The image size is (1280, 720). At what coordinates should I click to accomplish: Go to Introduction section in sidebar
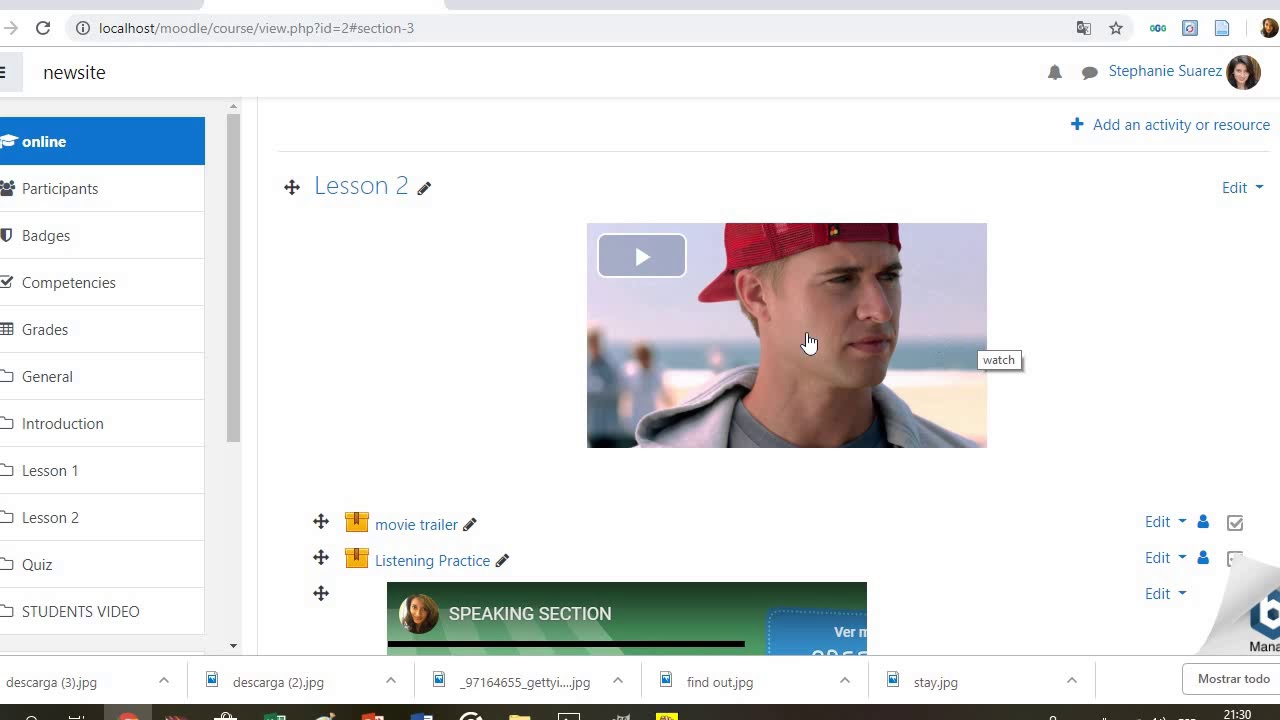(x=102, y=423)
